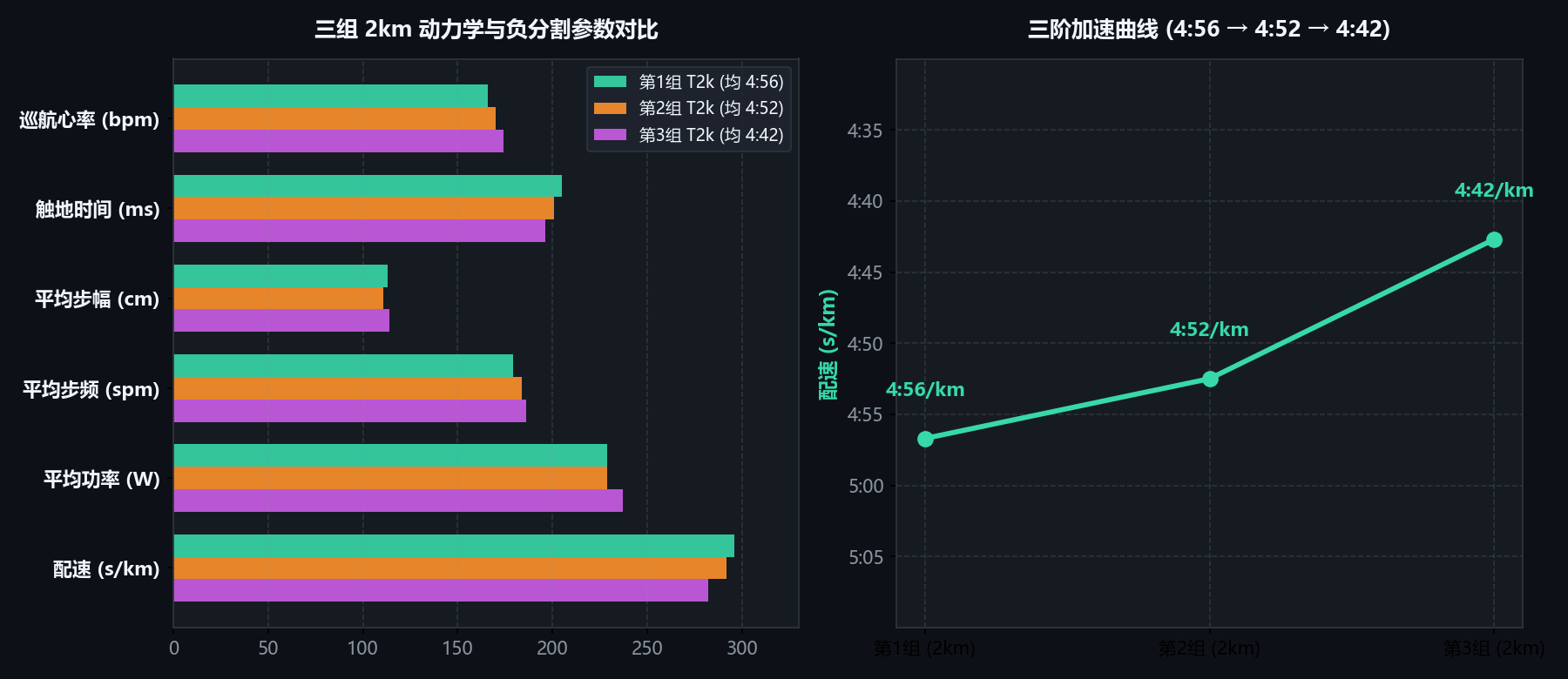Select legend text 第1组 T2k (均 4:56)
Screen dimensions: 1568x679
[711, 82]
